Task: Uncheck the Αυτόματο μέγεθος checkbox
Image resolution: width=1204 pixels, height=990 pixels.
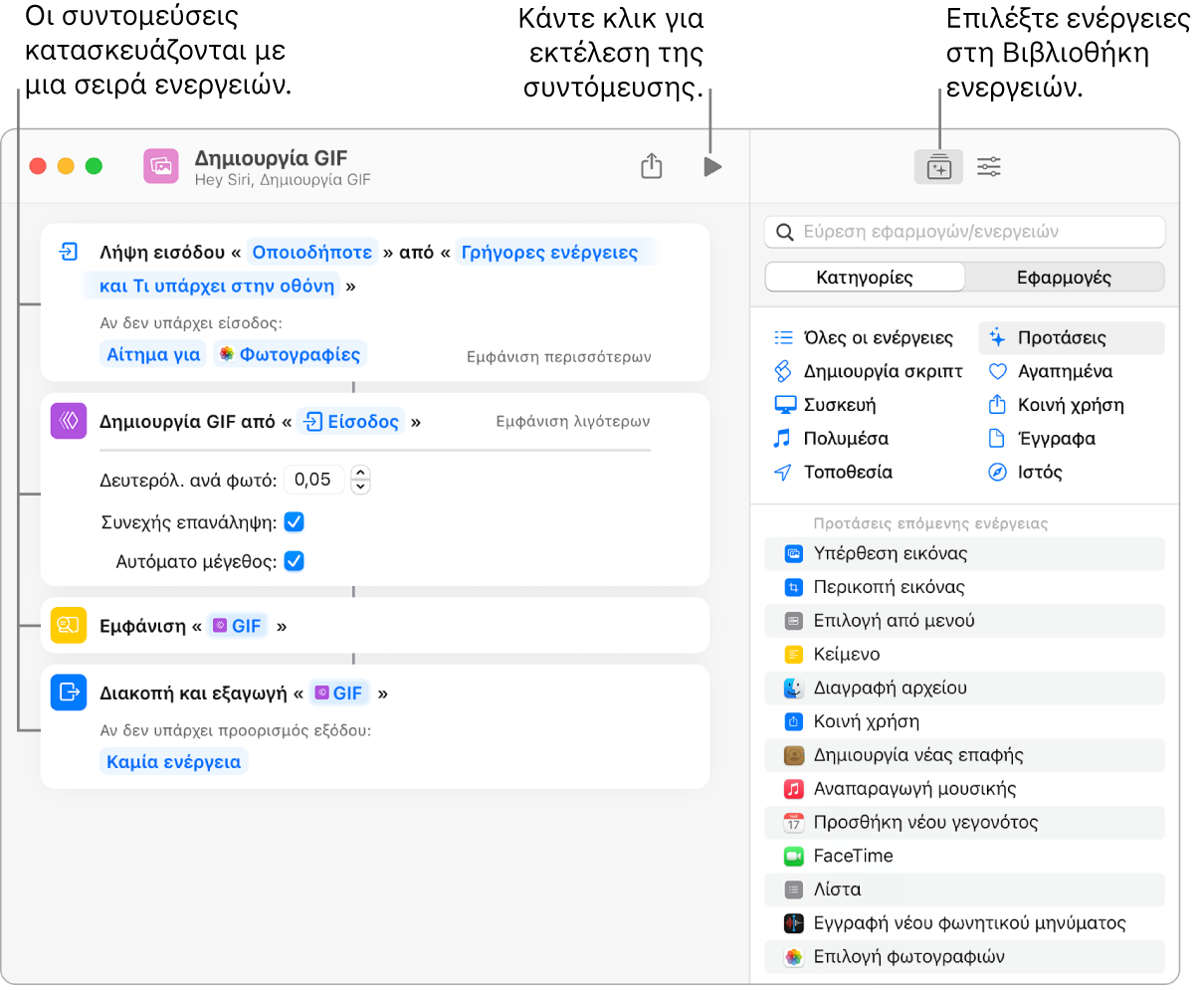Action: tap(295, 561)
